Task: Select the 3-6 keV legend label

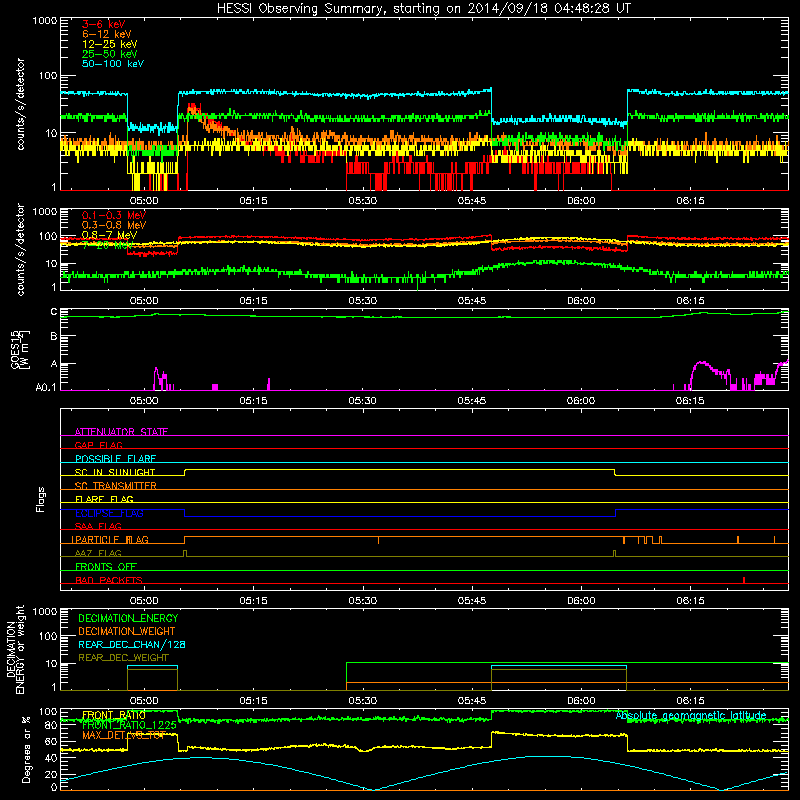Action: 103,24
